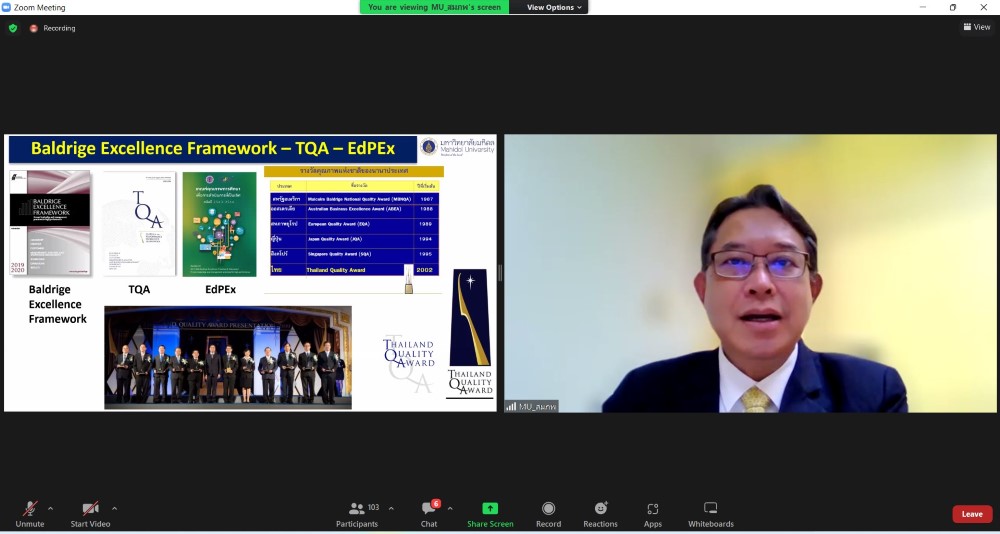Open the Participants panel
Viewport: 1000px width, 534px height.
pyautogui.click(x=357, y=514)
